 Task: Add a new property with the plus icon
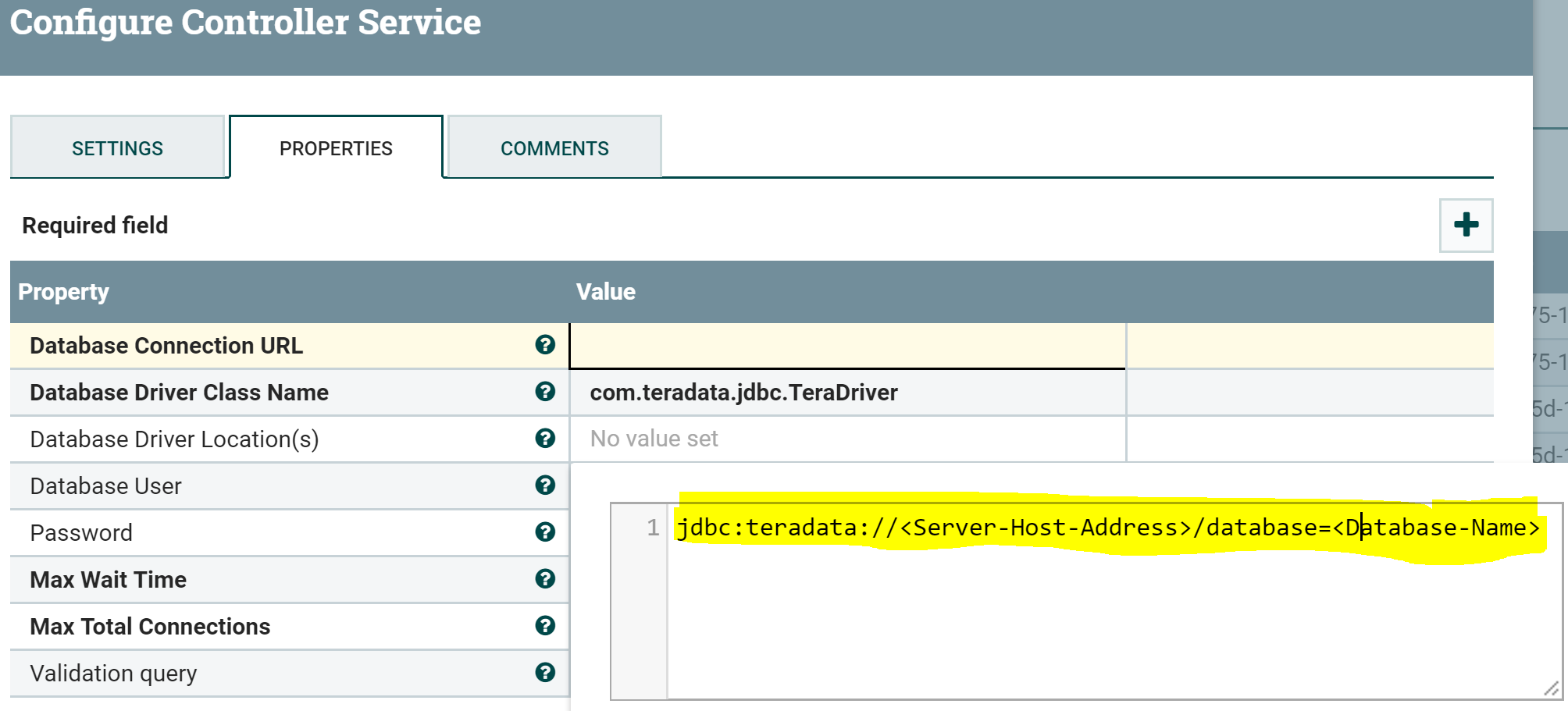[1465, 226]
